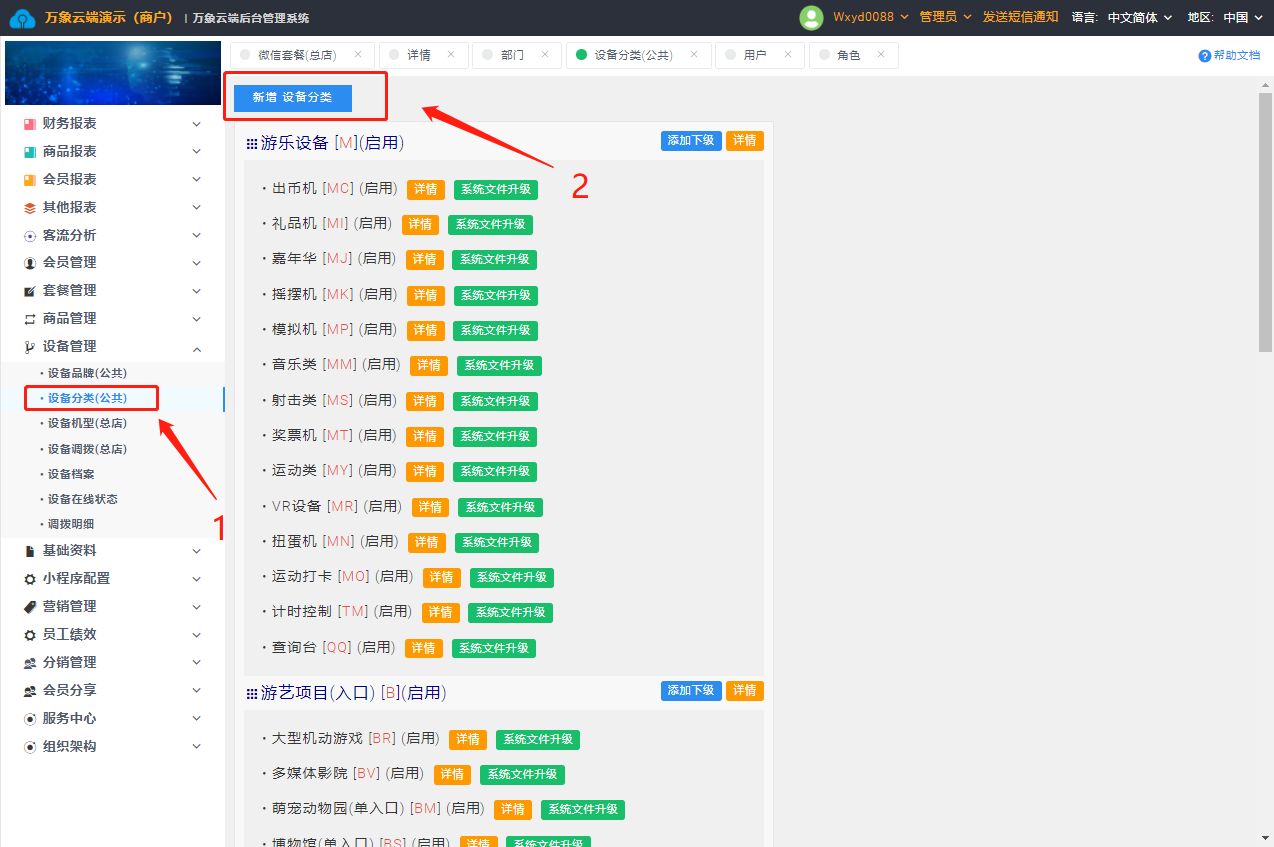1274x847 pixels.
Task: Switch to the 部门 tab
Action: click(517, 55)
